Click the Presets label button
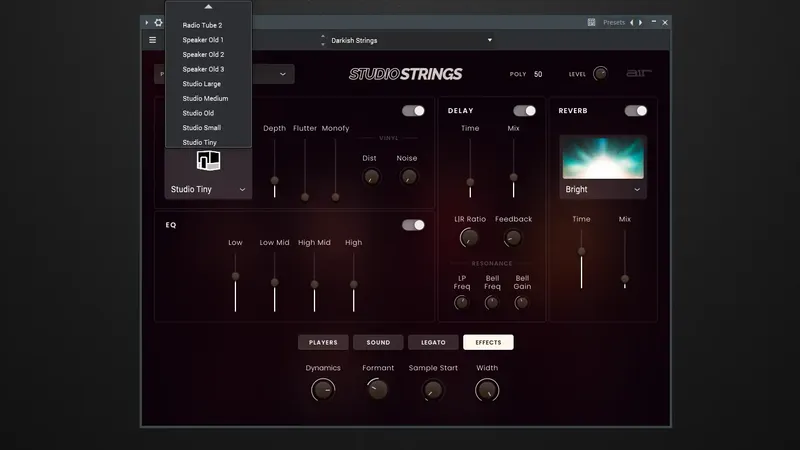Viewport: 800px width, 450px height. pos(614,22)
